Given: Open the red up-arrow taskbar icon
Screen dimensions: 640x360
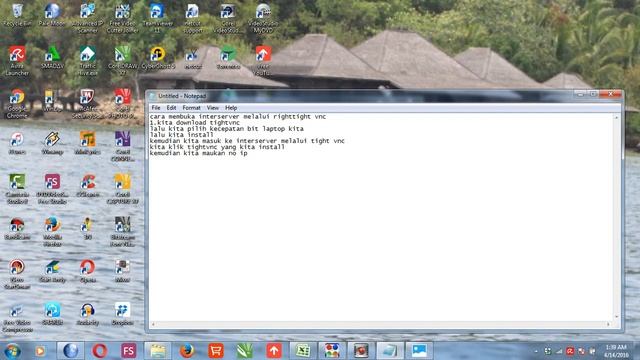Looking at the screenshot, I should click(274, 351).
